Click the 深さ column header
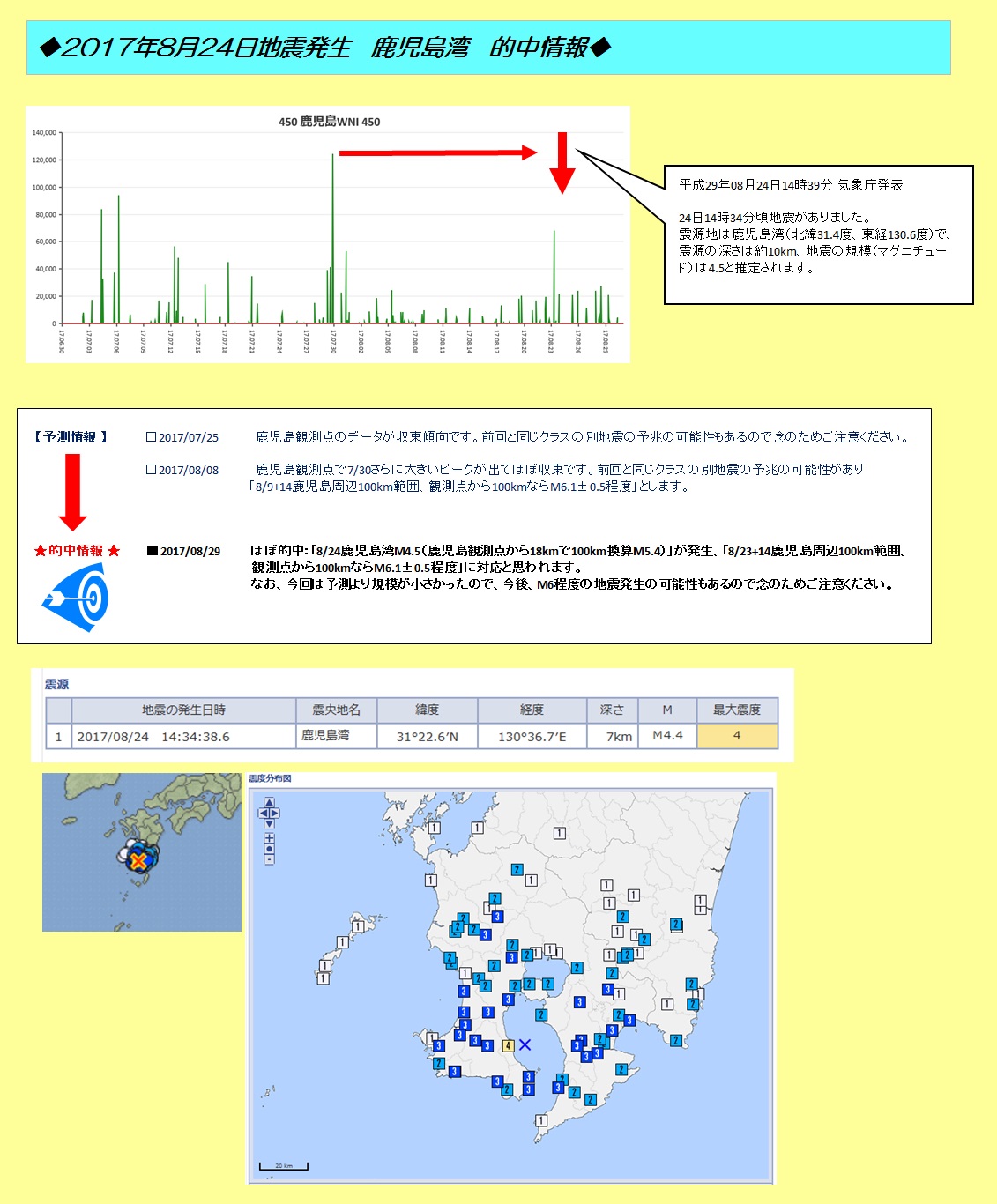The image size is (997, 1204). 612,710
